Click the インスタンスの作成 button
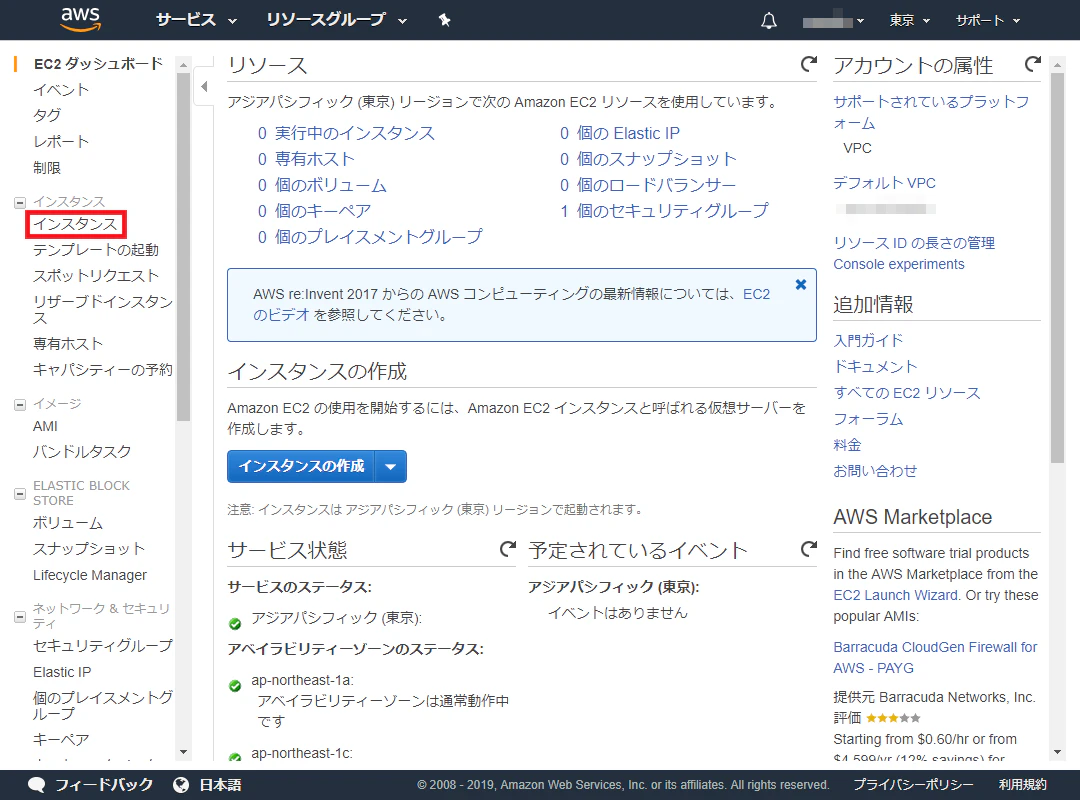This screenshot has height=800, width=1080. (301, 466)
